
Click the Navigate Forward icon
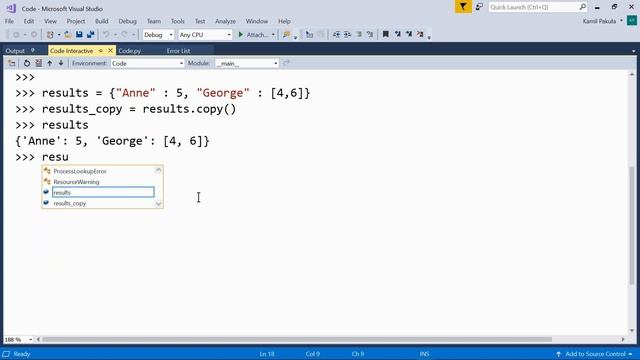[34, 35]
